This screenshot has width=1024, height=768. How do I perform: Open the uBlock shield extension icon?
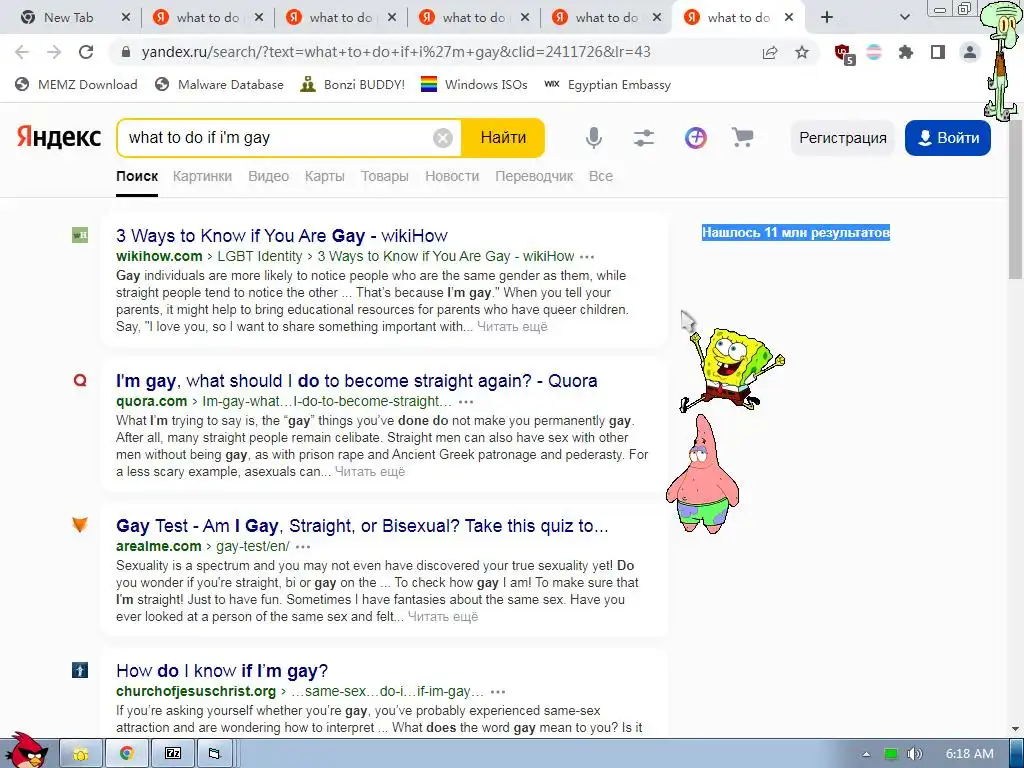point(844,53)
